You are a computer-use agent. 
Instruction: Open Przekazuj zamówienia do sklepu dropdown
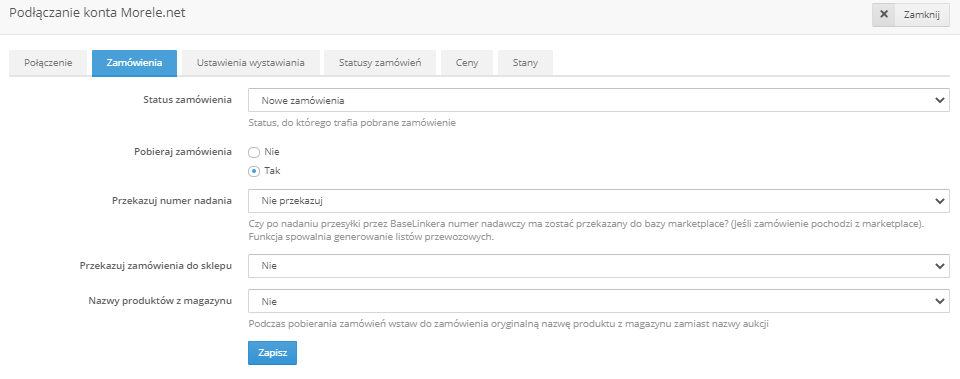599,266
